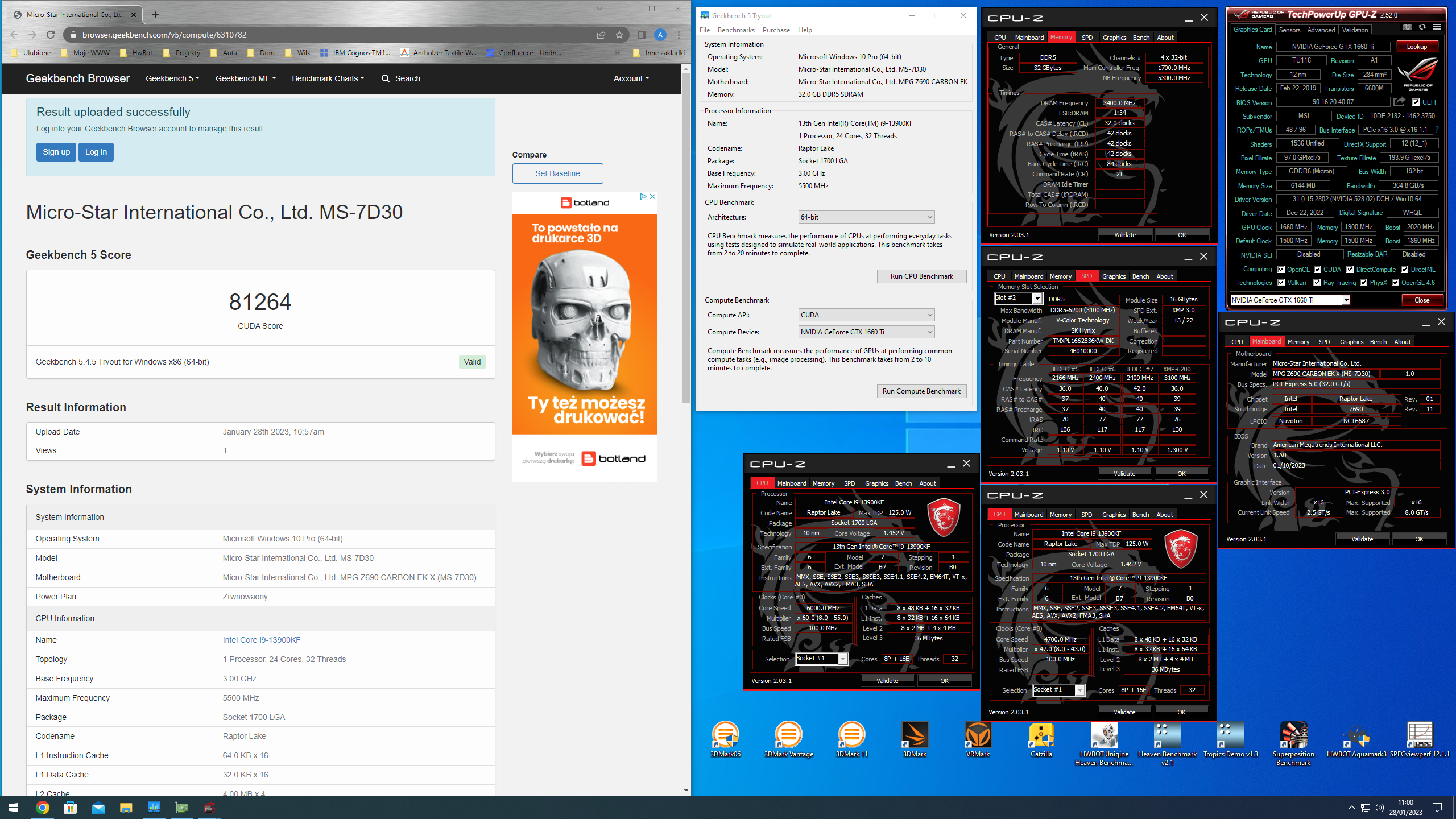Open the Help menu in Geekbench 5

pos(805,30)
